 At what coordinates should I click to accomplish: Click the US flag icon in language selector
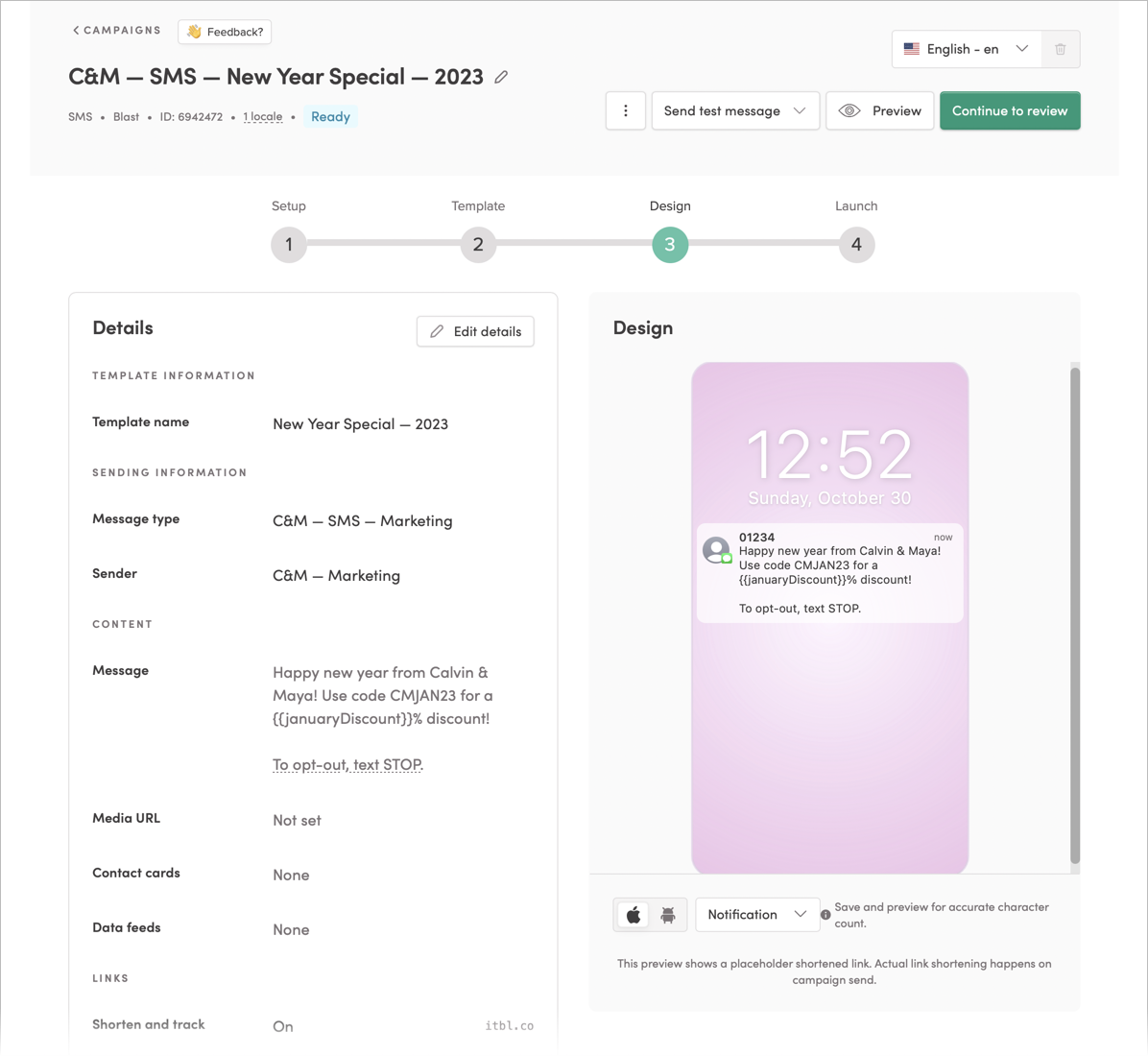pyautogui.click(x=911, y=48)
